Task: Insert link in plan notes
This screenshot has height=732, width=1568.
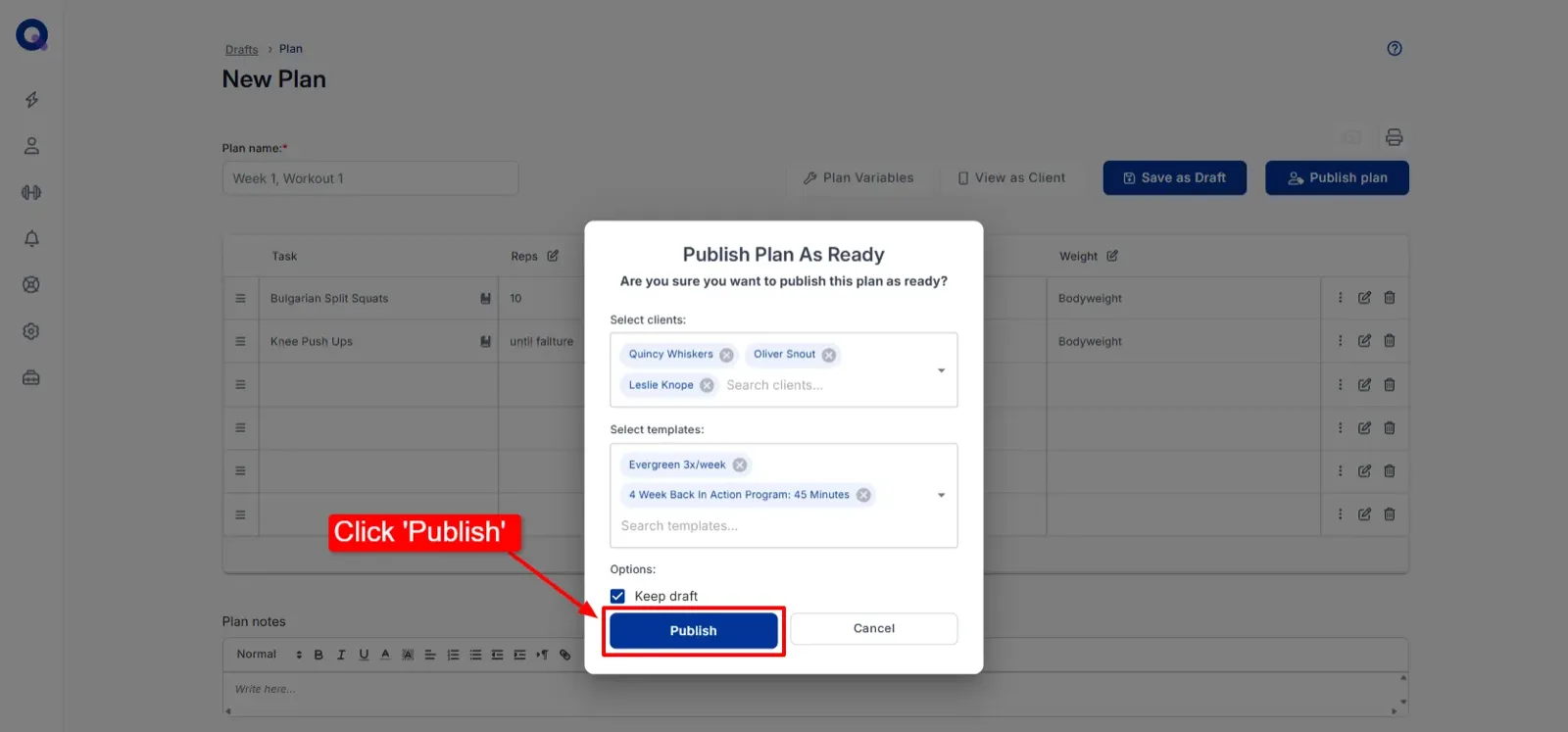Action: (x=564, y=655)
